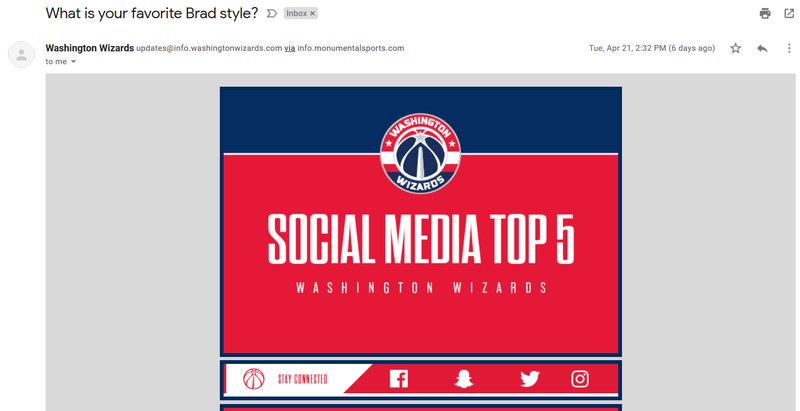Open the email in a new window
Screen dimensions: 800x411
click(x=789, y=14)
